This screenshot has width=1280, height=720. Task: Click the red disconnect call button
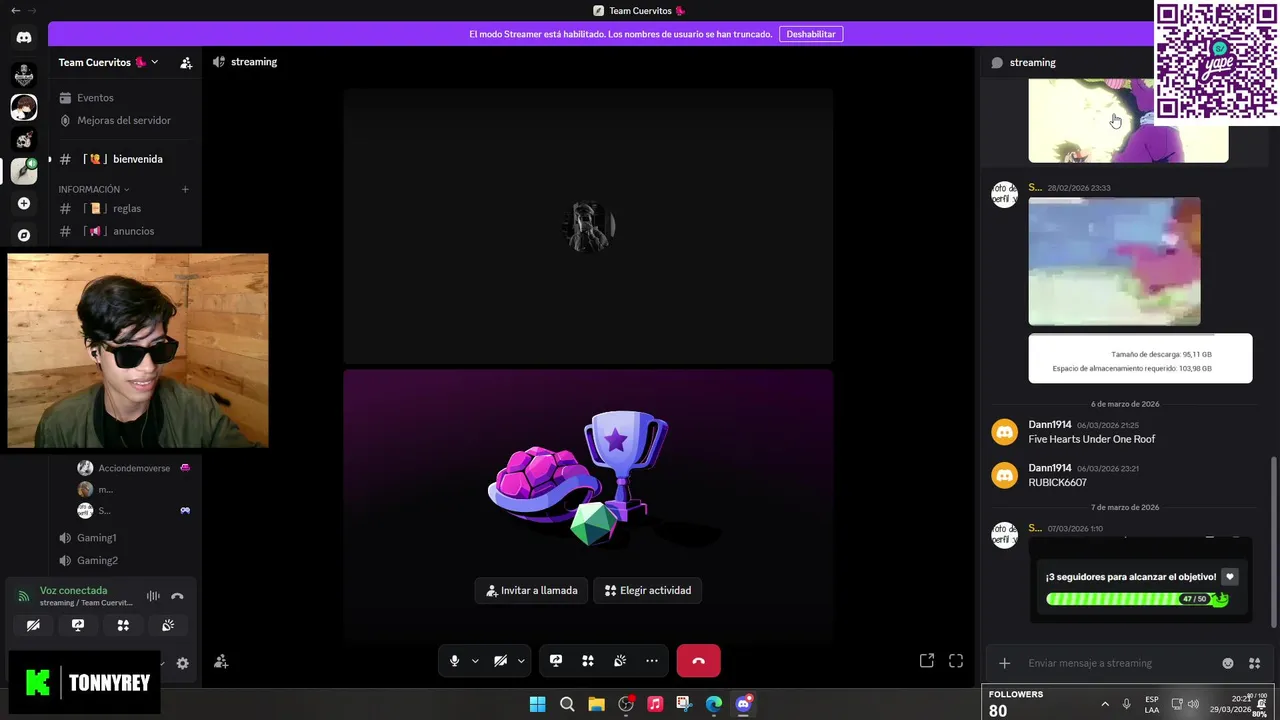(698, 661)
